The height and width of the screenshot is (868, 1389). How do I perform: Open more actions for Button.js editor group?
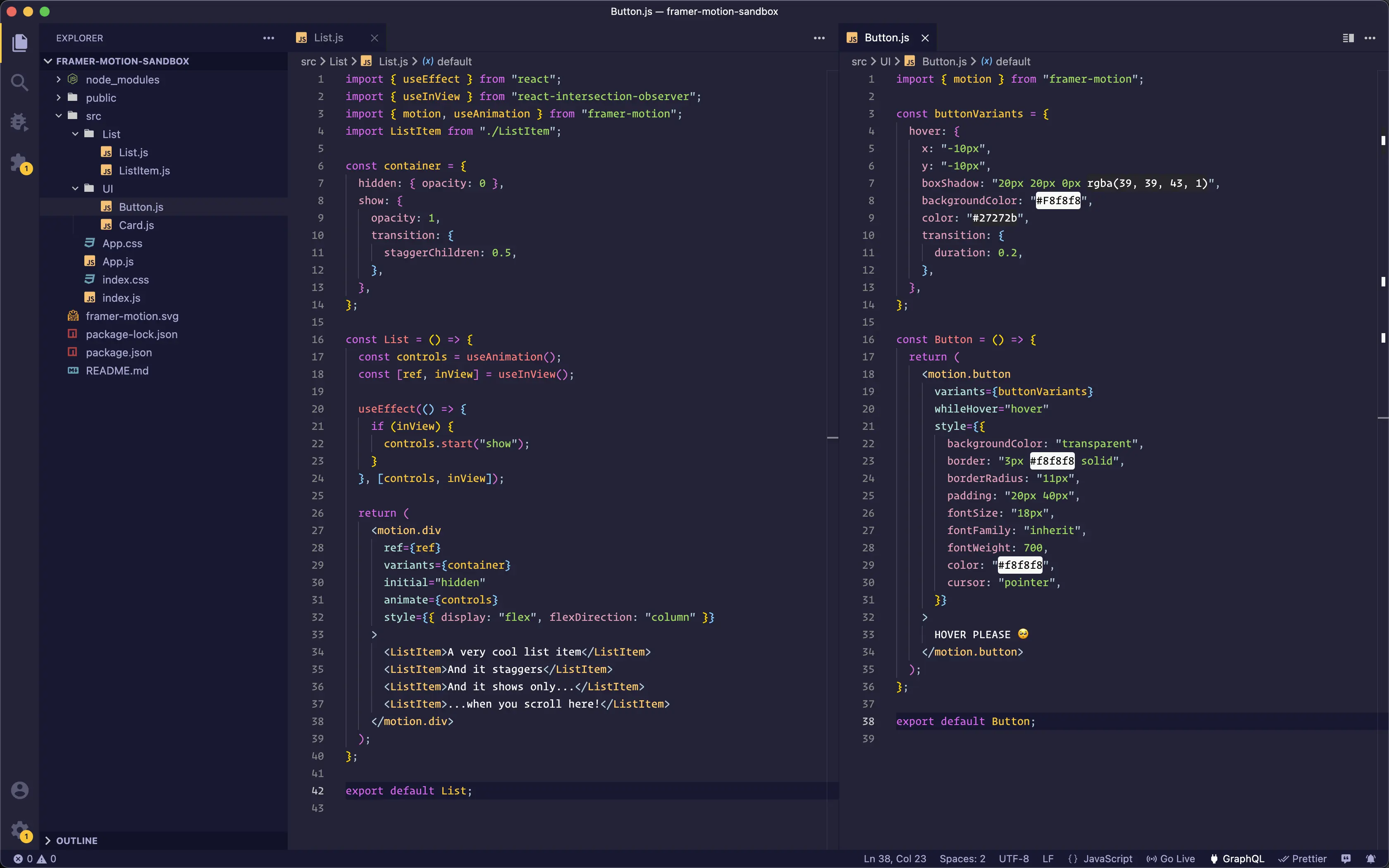(1370, 38)
